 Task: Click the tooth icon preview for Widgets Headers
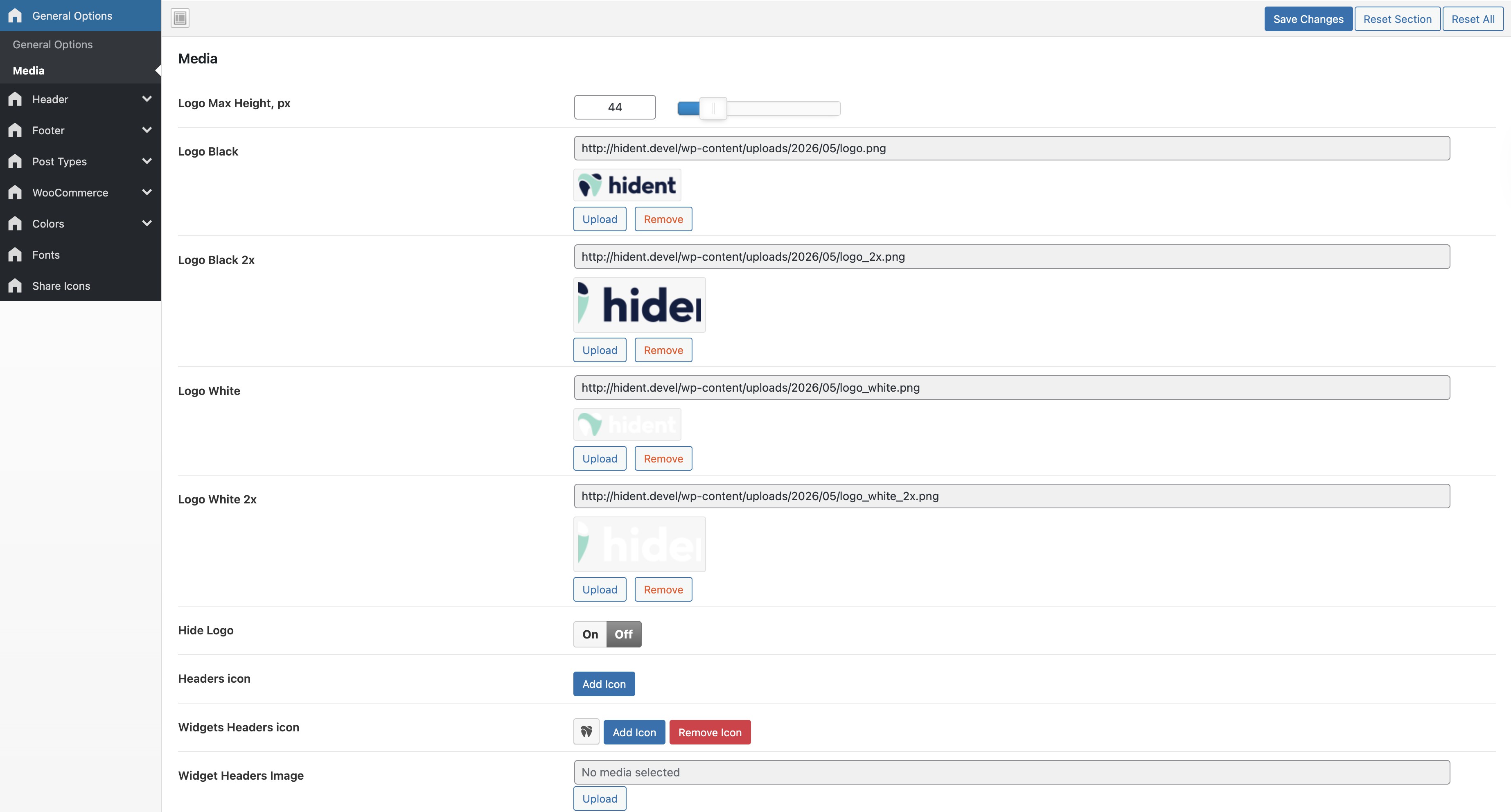[586, 732]
